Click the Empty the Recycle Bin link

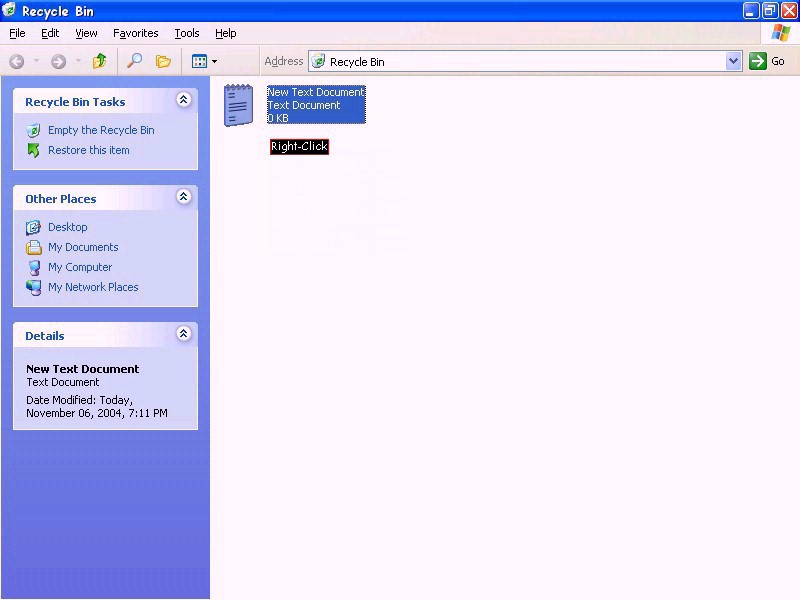coord(101,130)
